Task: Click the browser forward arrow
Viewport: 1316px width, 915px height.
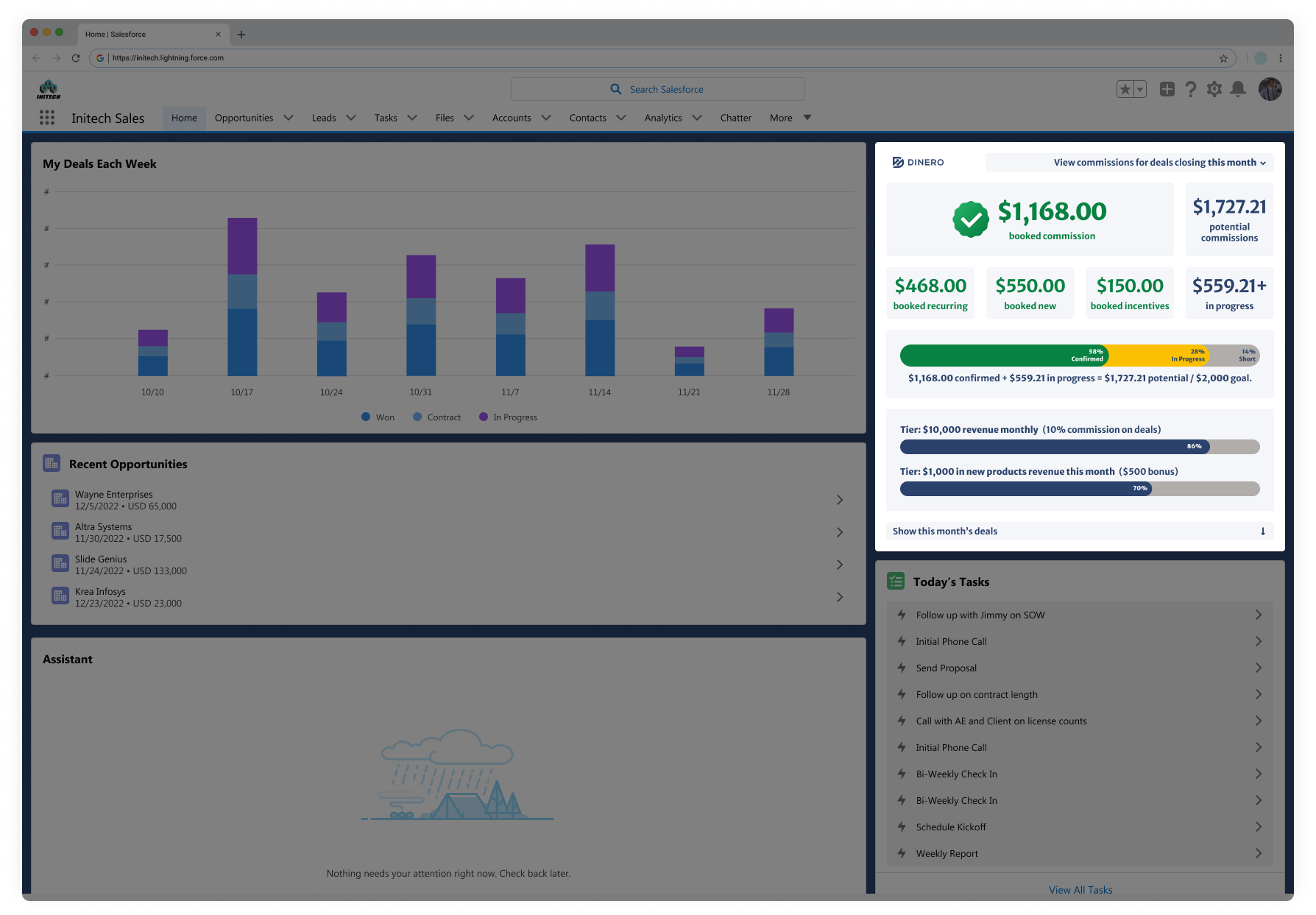Action: (56, 58)
